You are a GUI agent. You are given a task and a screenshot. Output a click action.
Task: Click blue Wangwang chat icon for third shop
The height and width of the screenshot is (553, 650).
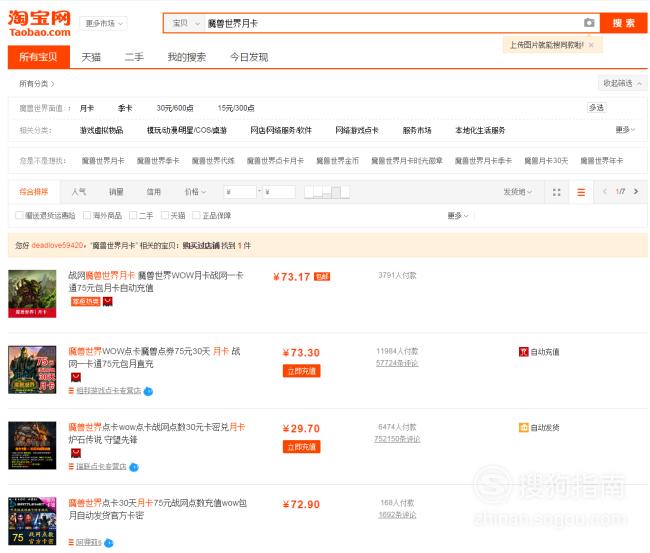tap(133, 467)
